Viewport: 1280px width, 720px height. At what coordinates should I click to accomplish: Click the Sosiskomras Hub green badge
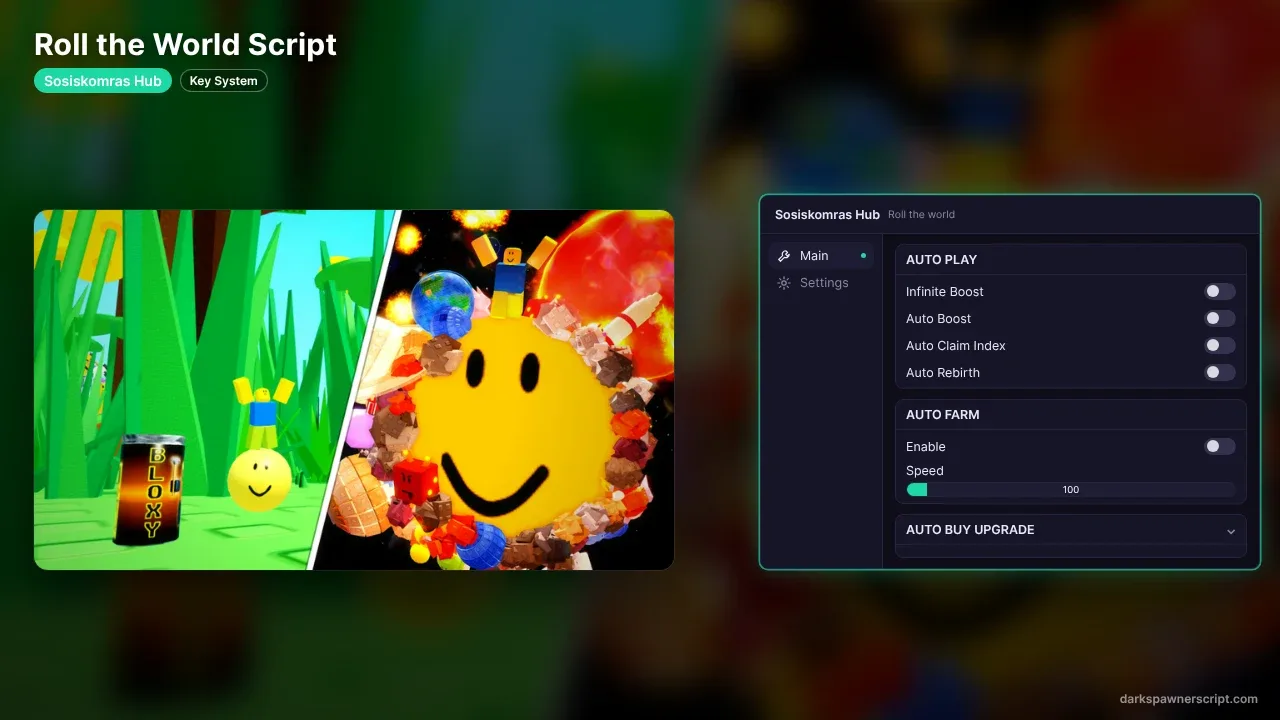(x=103, y=81)
